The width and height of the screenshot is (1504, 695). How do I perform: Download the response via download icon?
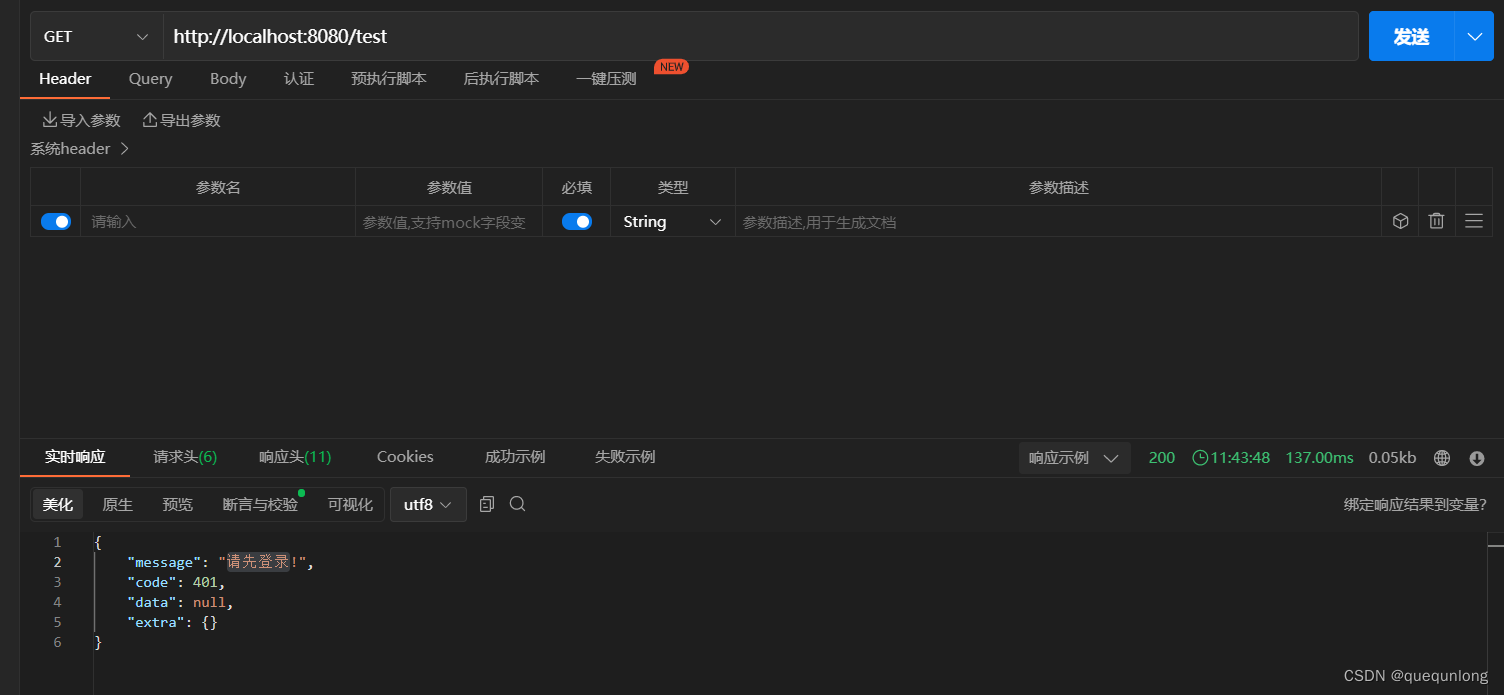pos(1477,457)
